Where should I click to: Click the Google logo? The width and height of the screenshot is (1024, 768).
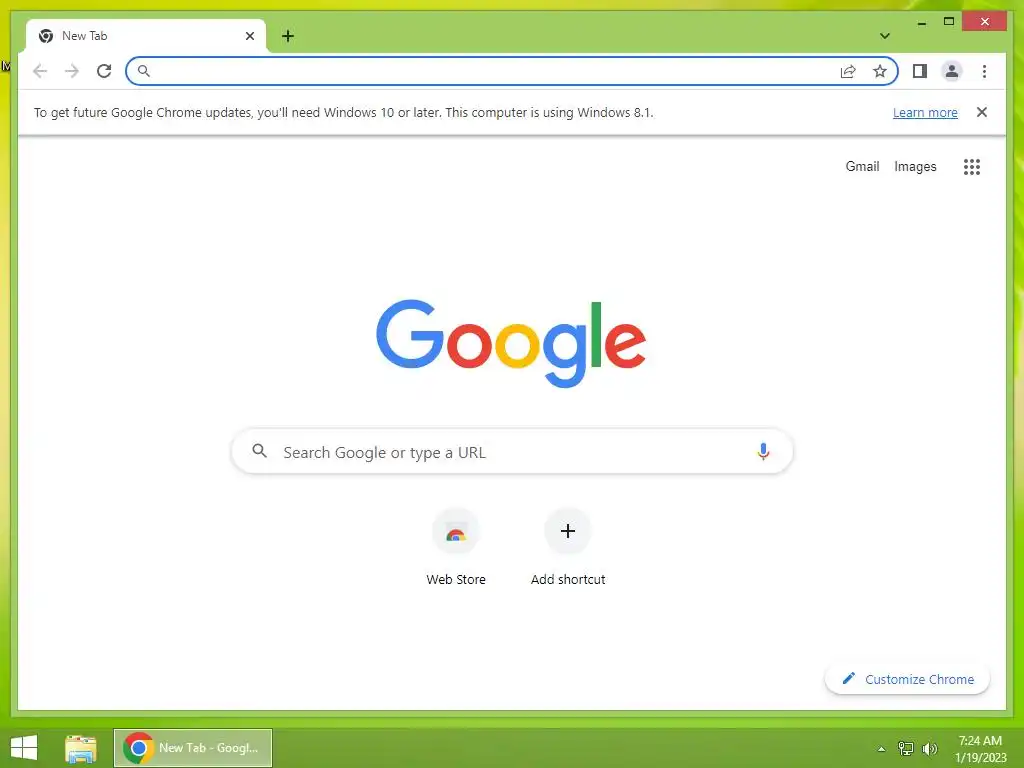[x=511, y=344]
